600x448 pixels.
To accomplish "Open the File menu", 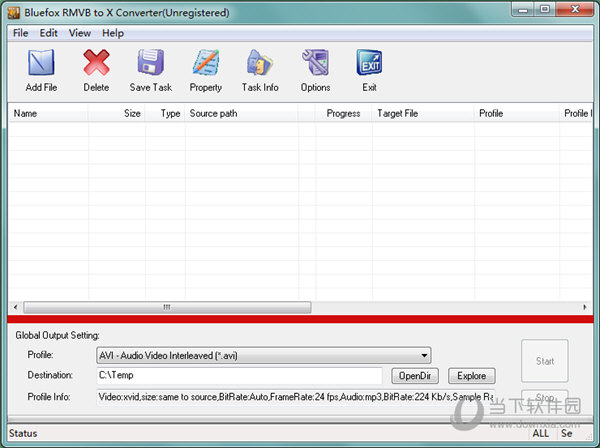I will click(x=20, y=33).
